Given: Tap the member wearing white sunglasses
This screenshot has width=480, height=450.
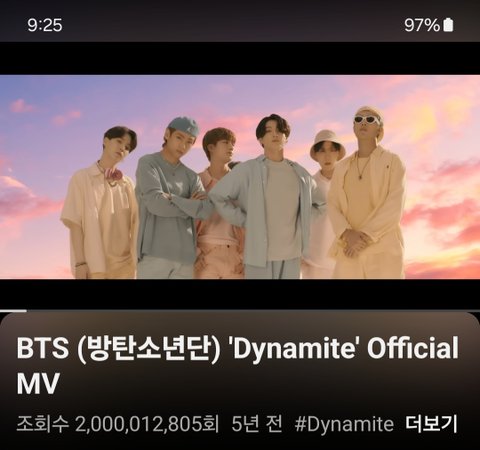Looking at the screenshot, I should click(x=367, y=193).
